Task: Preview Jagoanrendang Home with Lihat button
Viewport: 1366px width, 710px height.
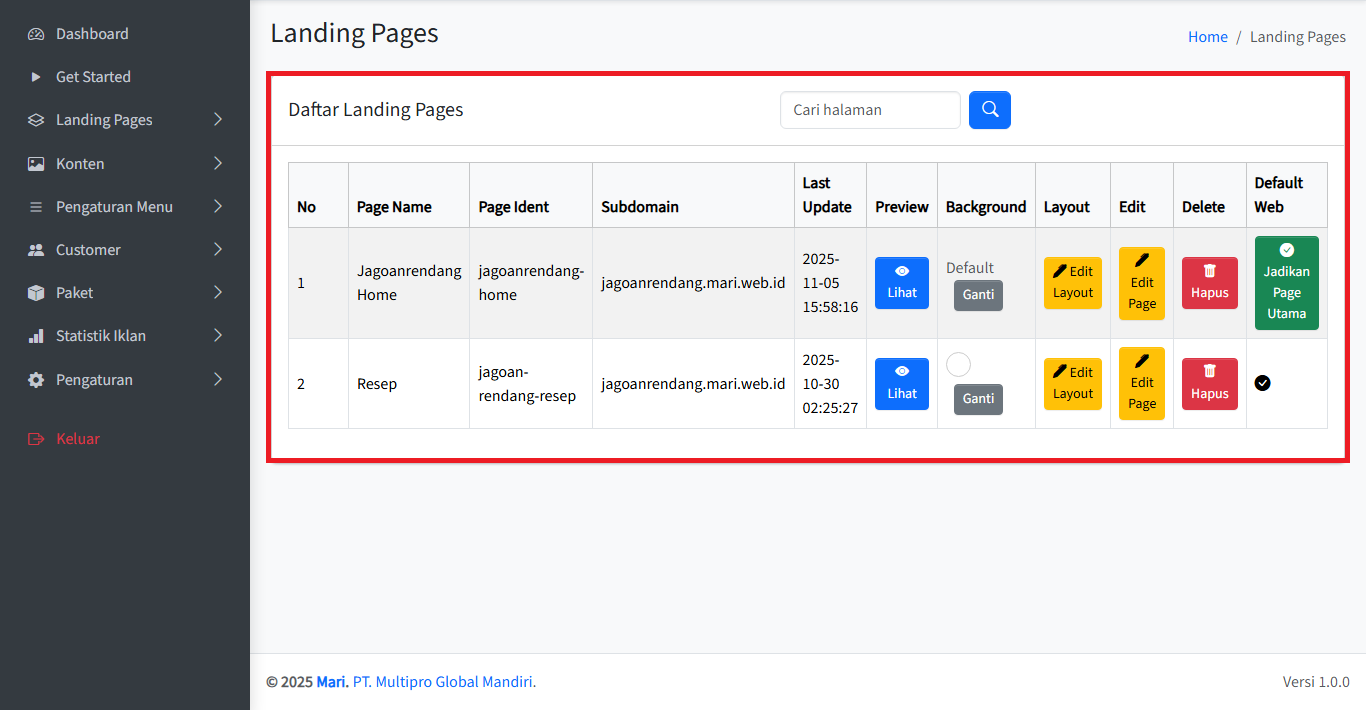Action: (901, 283)
